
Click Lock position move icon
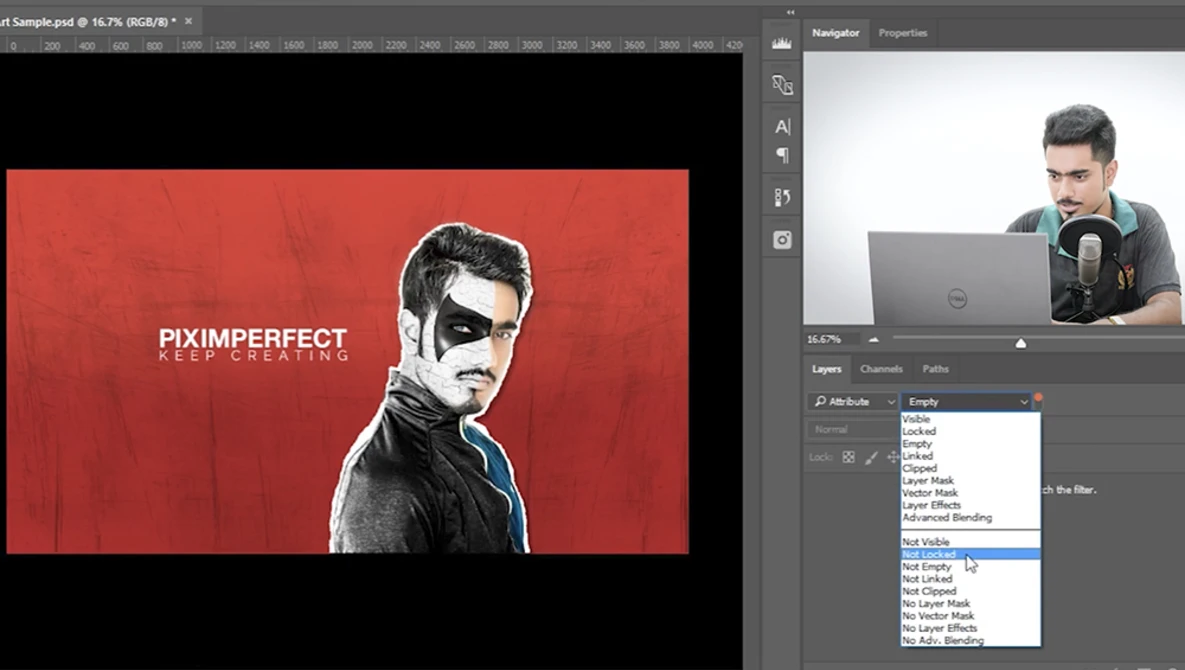coord(893,457)
